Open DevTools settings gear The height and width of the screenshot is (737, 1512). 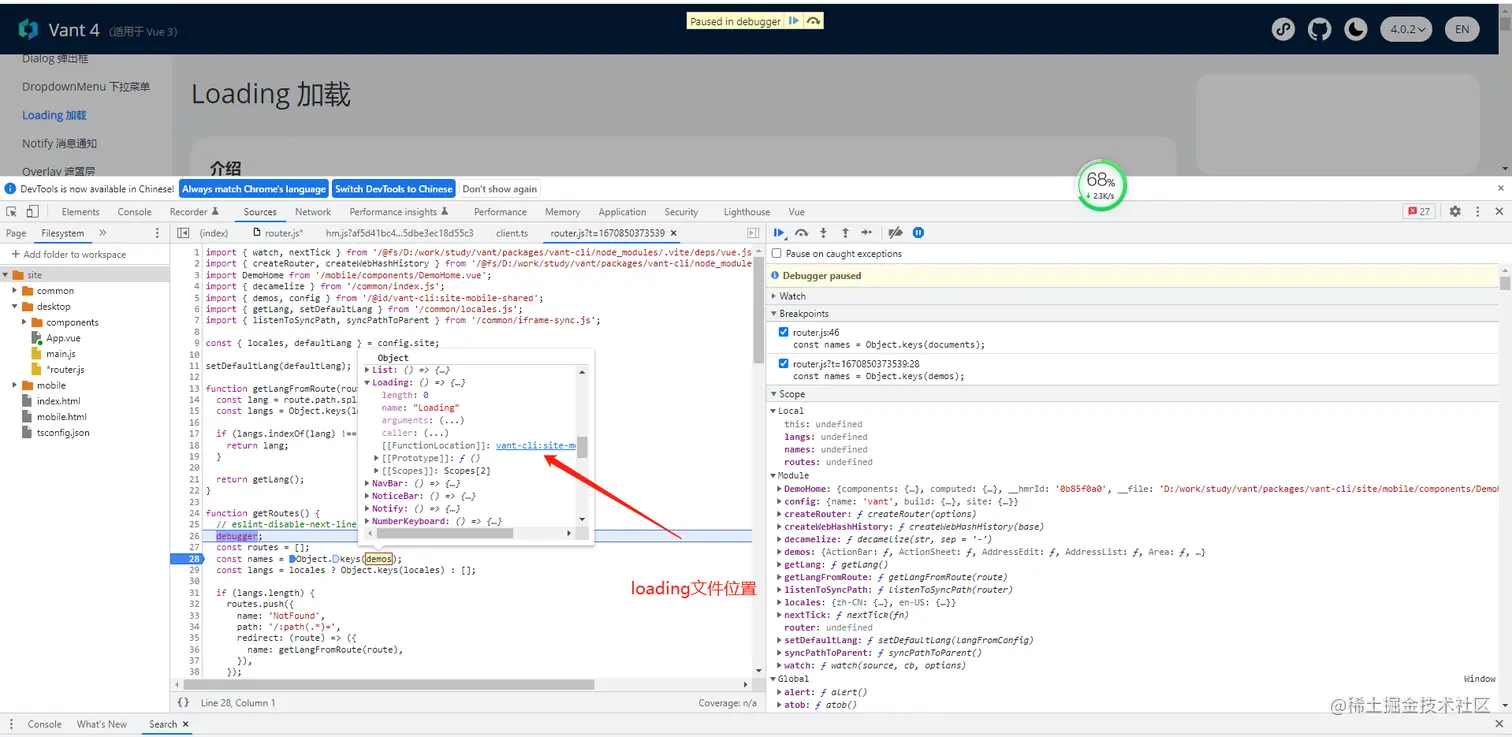[1455, 211]
